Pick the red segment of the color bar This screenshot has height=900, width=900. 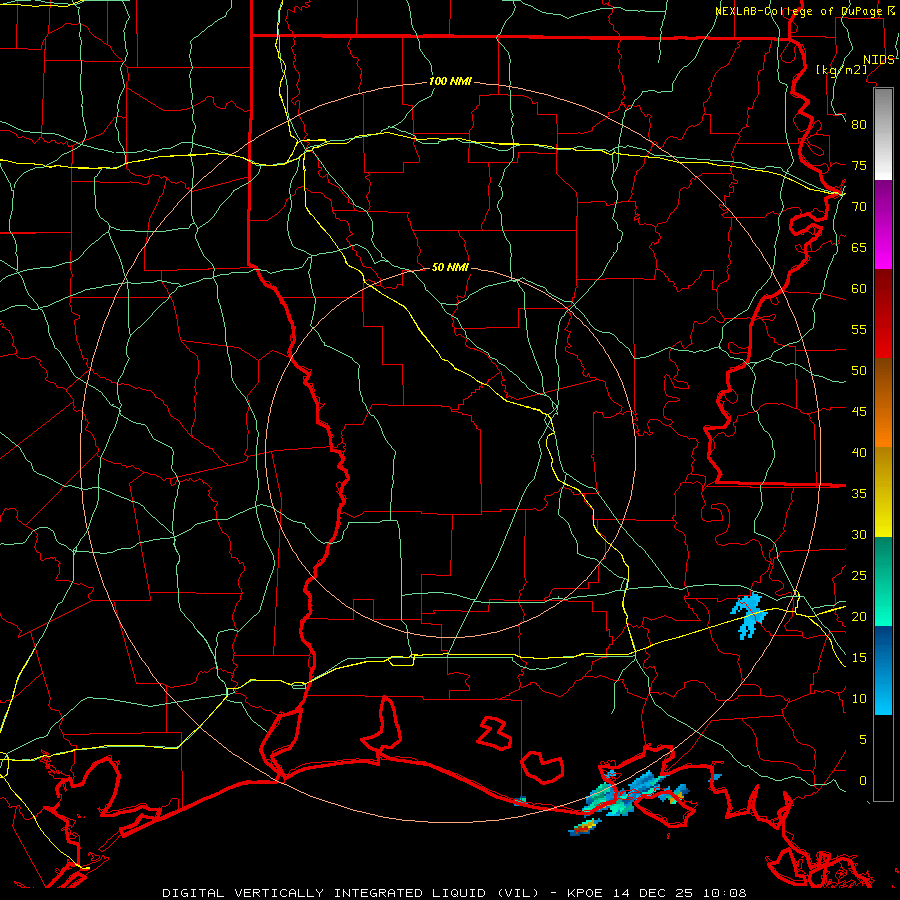(x=883, y=314)
